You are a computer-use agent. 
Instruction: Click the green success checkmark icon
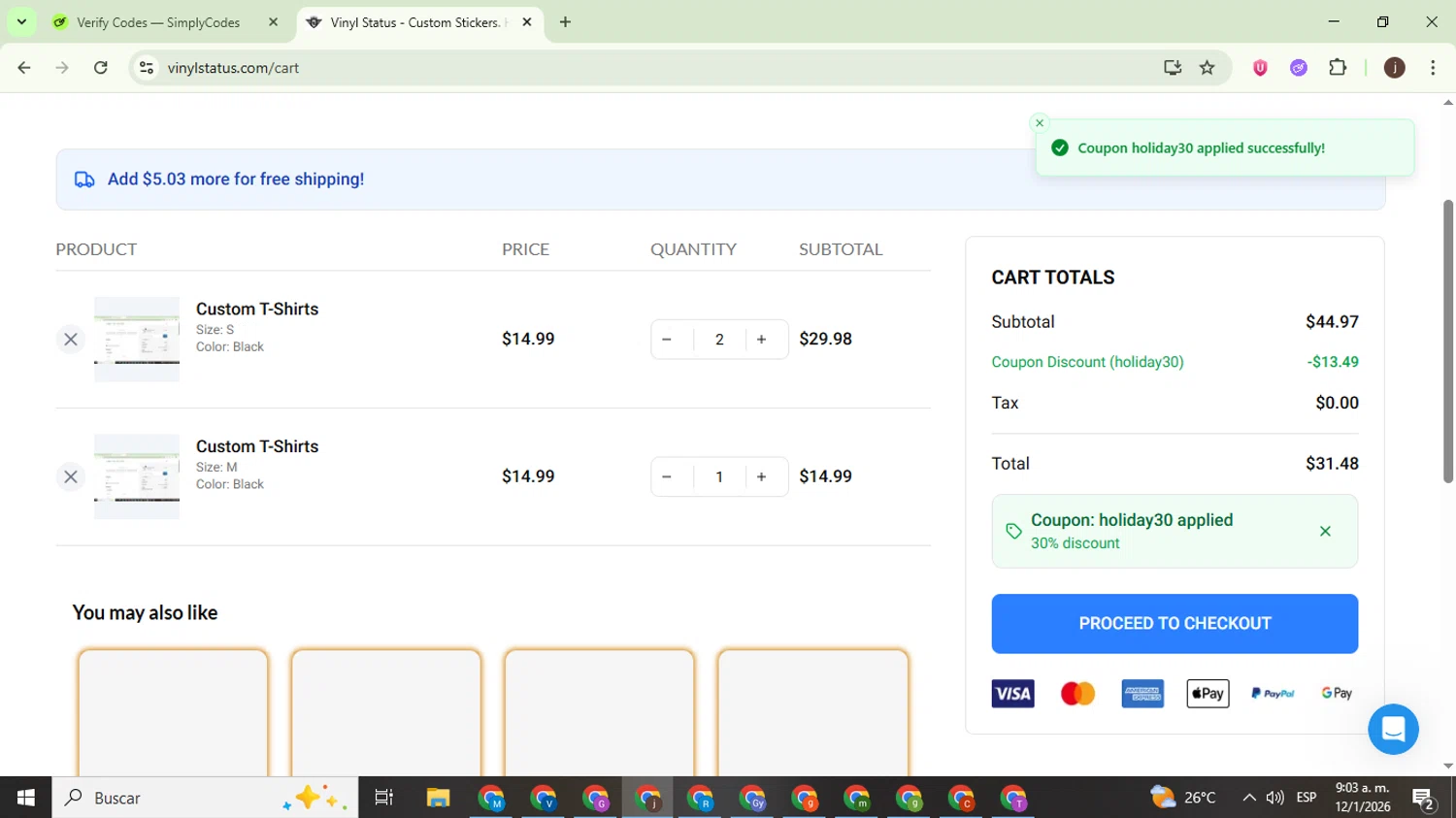pos(1060,147)
